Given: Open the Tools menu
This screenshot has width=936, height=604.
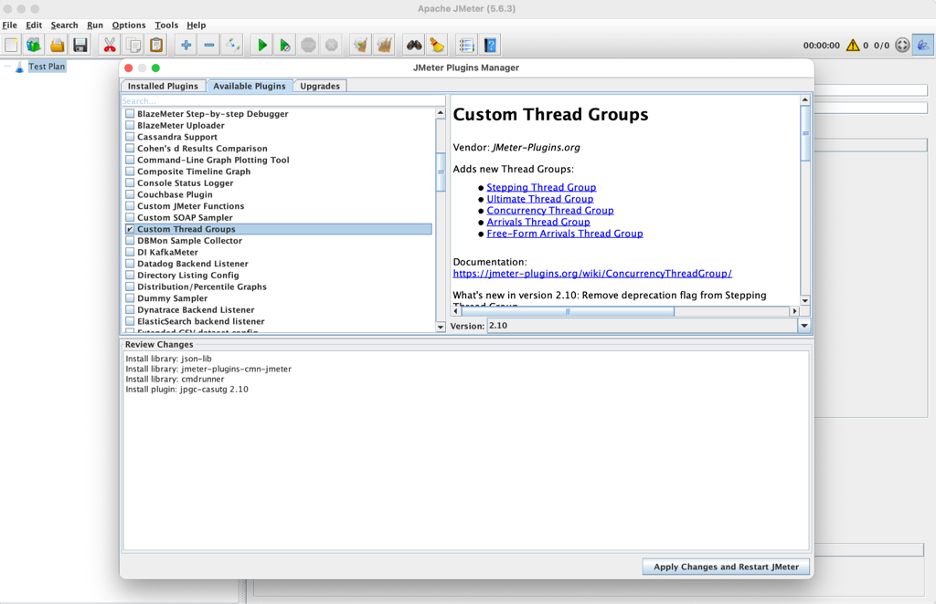Looking at the screenshot, I should coord(166,25).
